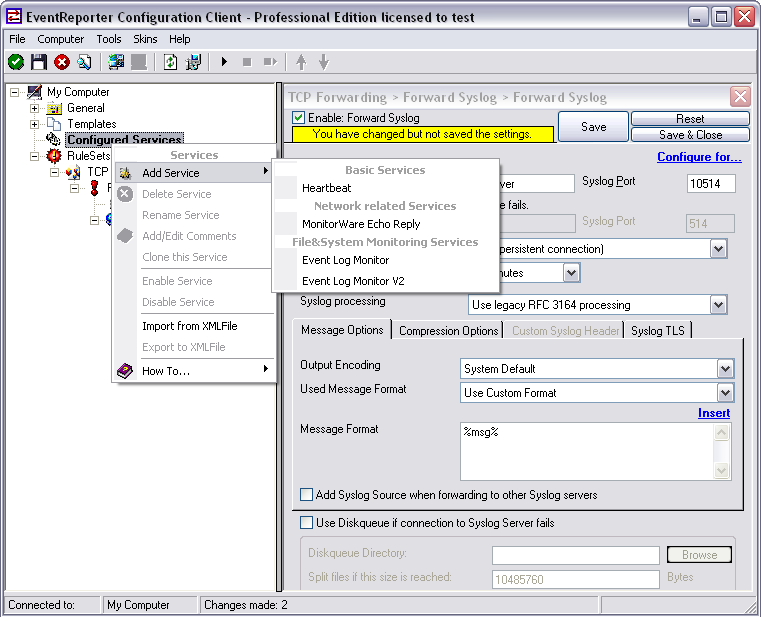Click the red rule icon under TCP

point(95,188)
